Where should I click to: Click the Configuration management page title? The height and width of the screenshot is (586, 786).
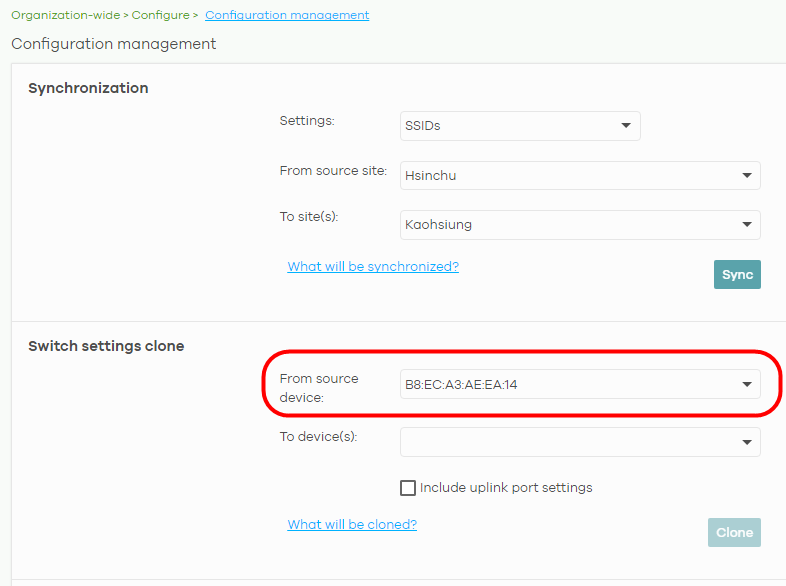pyautogui.click(x=113, y=44)
